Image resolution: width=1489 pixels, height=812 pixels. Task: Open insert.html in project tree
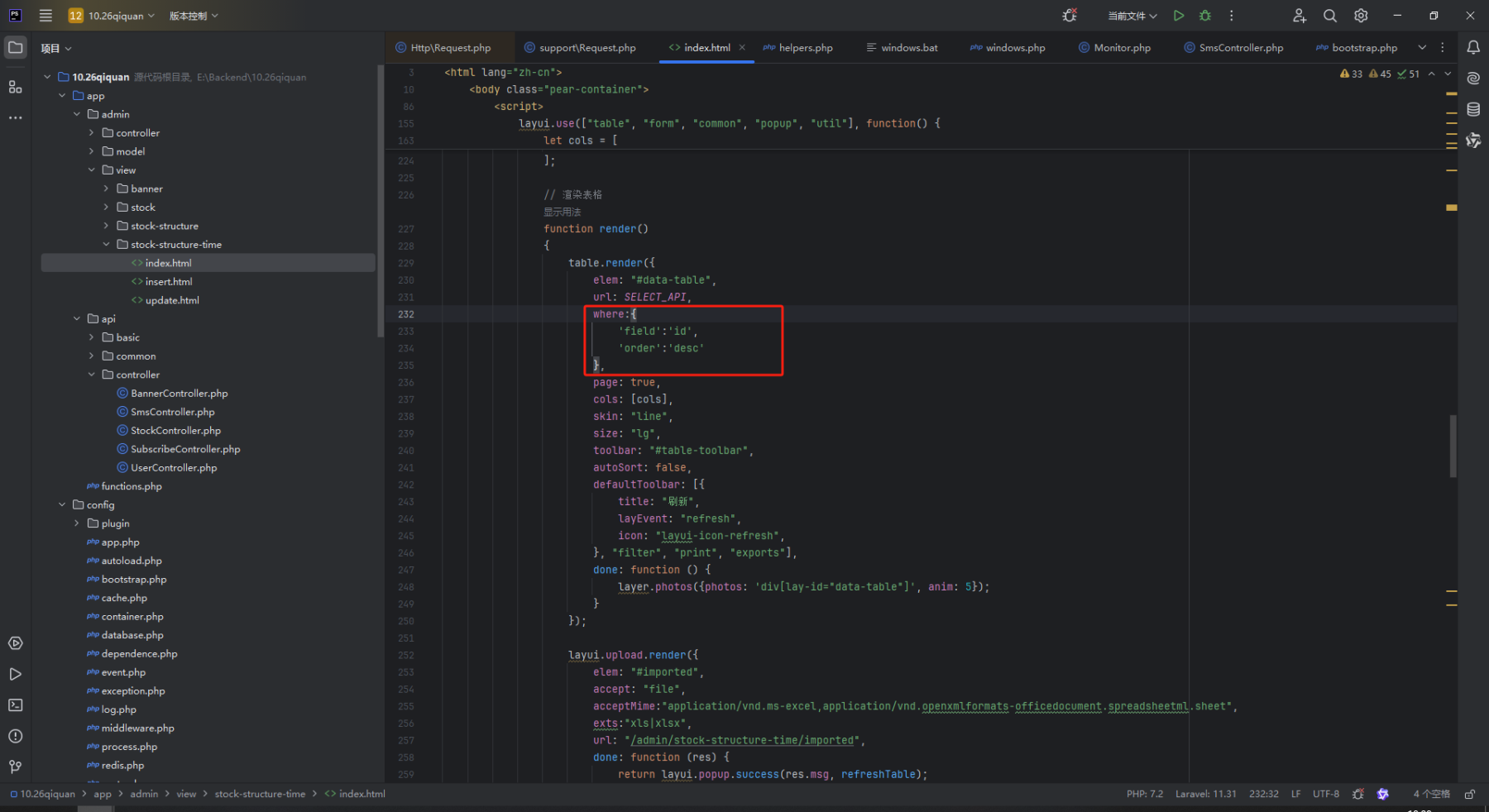(169, 282)
